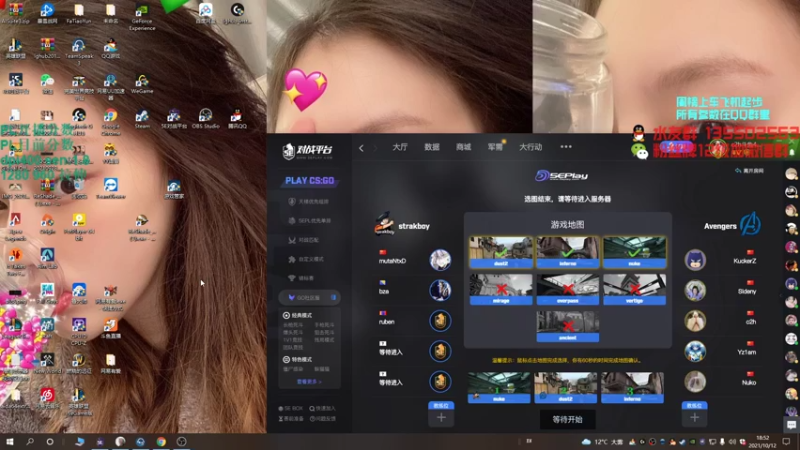Click 特色模式 section heading

pos(297,359)
